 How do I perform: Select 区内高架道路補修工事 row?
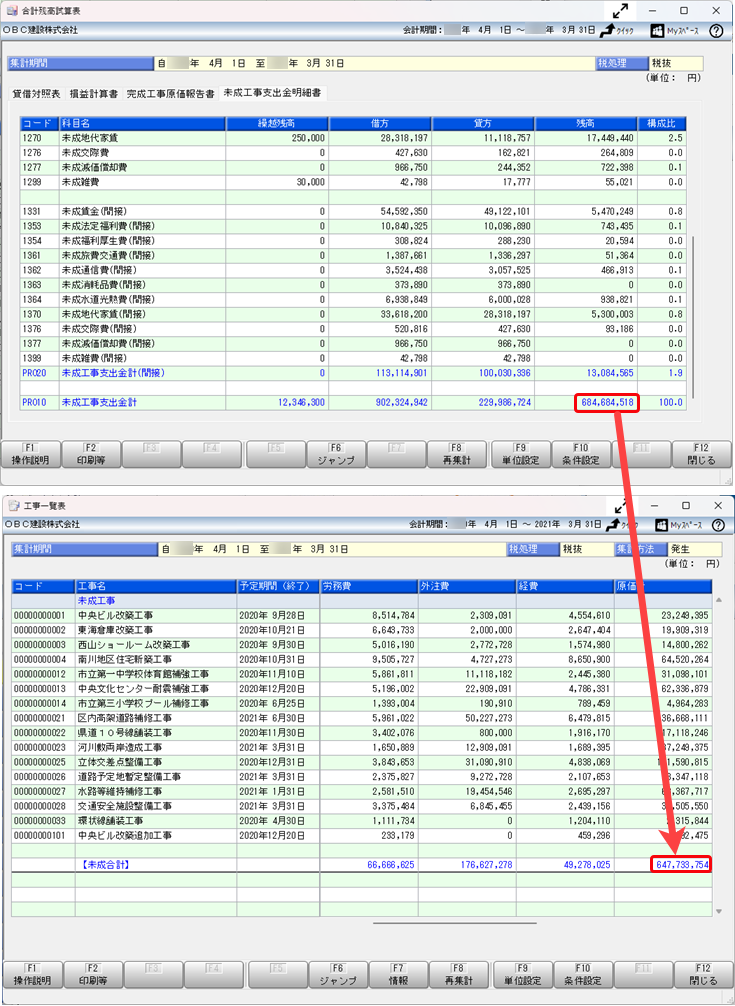pyautogui.click(x=362, y=718)
